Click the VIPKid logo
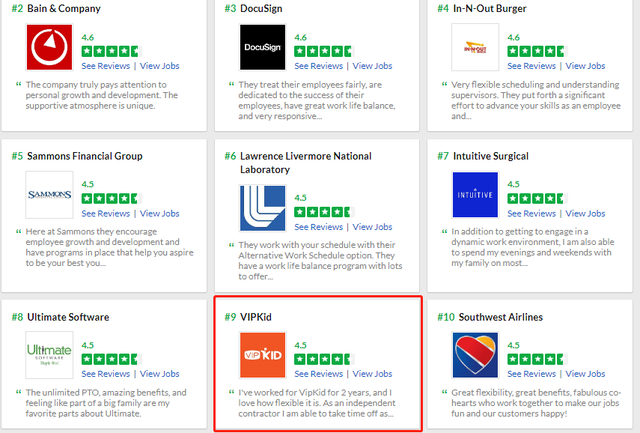 click(262, 355)
